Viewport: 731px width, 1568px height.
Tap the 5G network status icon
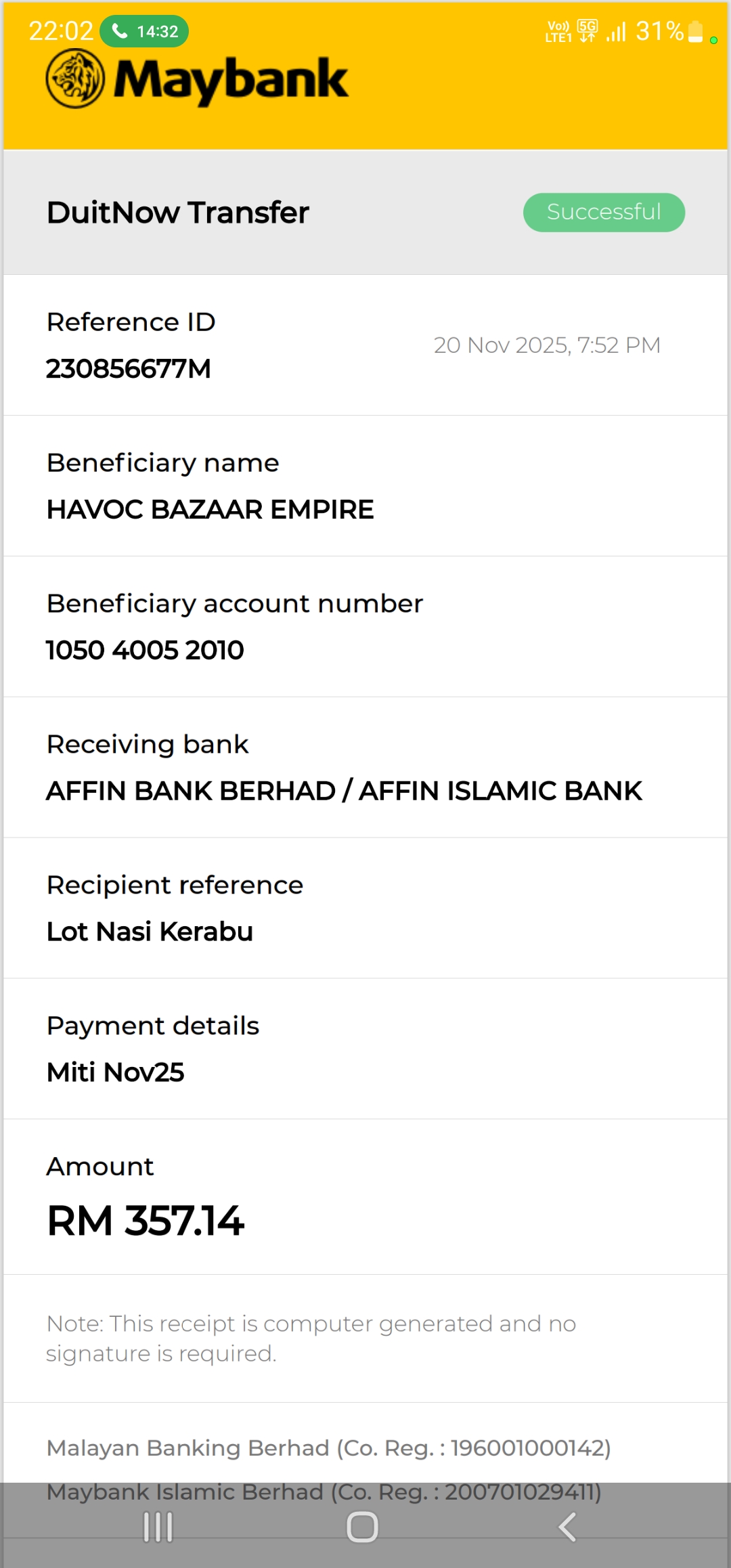(588, 30)
